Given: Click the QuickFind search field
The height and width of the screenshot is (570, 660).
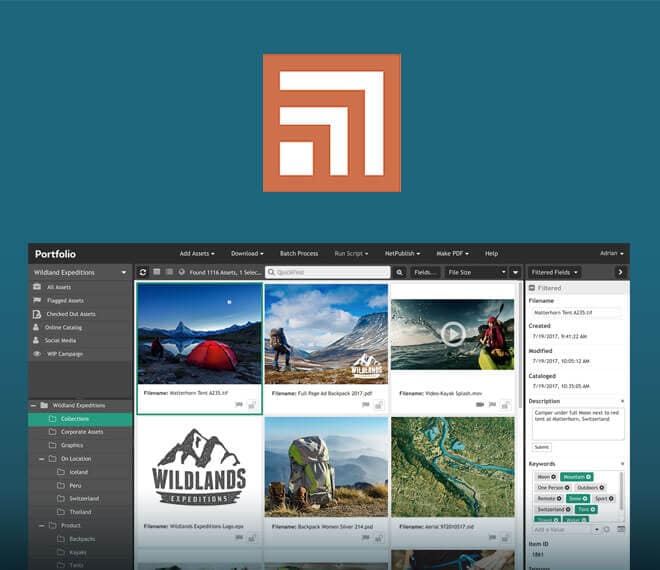Looking at the screenshot, I should click(x=327, y=272).
